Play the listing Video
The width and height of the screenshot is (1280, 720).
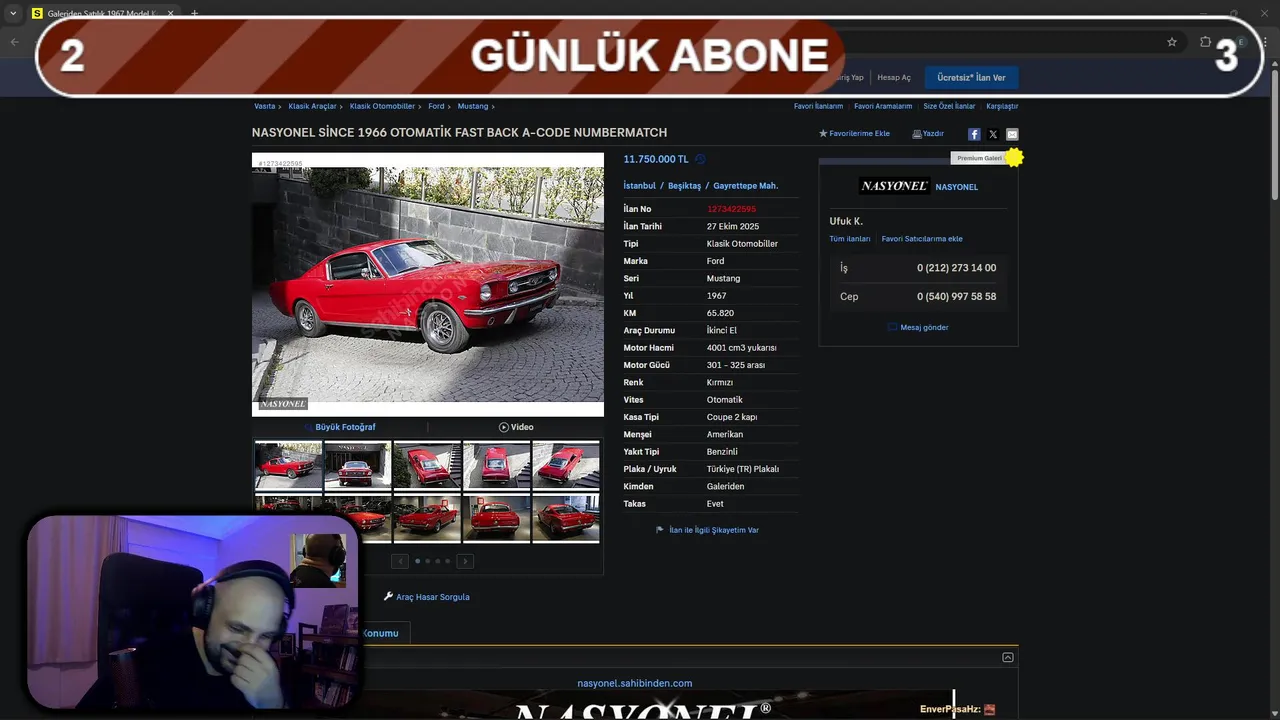click(x=516, y=427)
